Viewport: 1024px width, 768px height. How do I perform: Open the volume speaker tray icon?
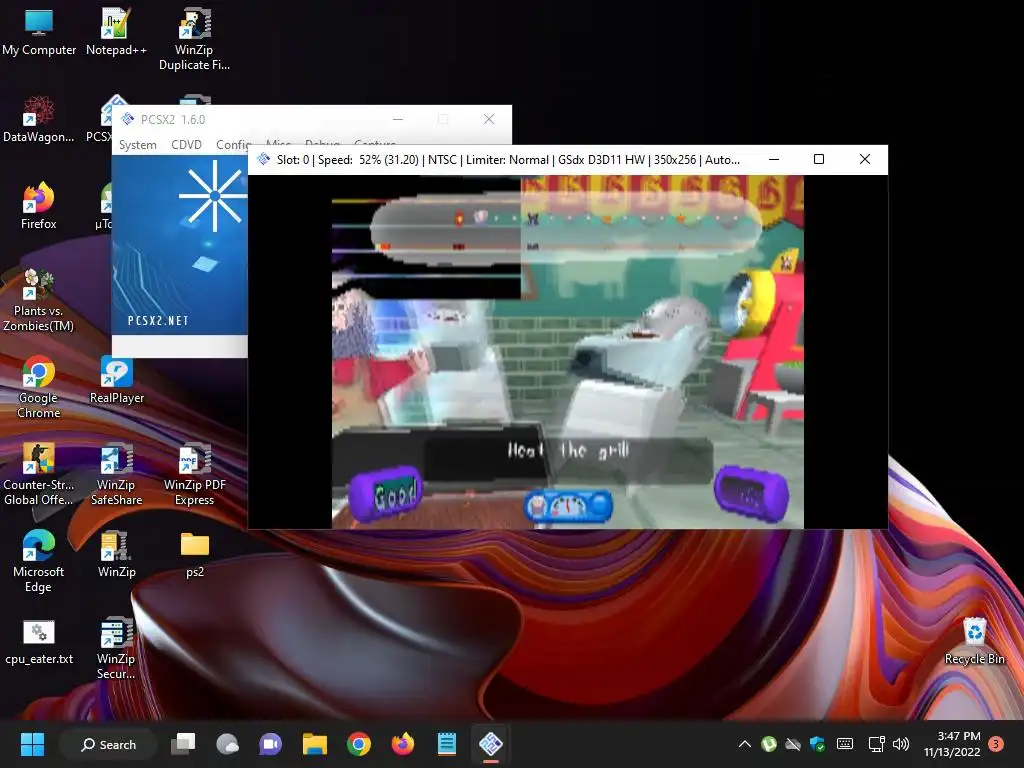pyautogui.click(x=901, y=744)
